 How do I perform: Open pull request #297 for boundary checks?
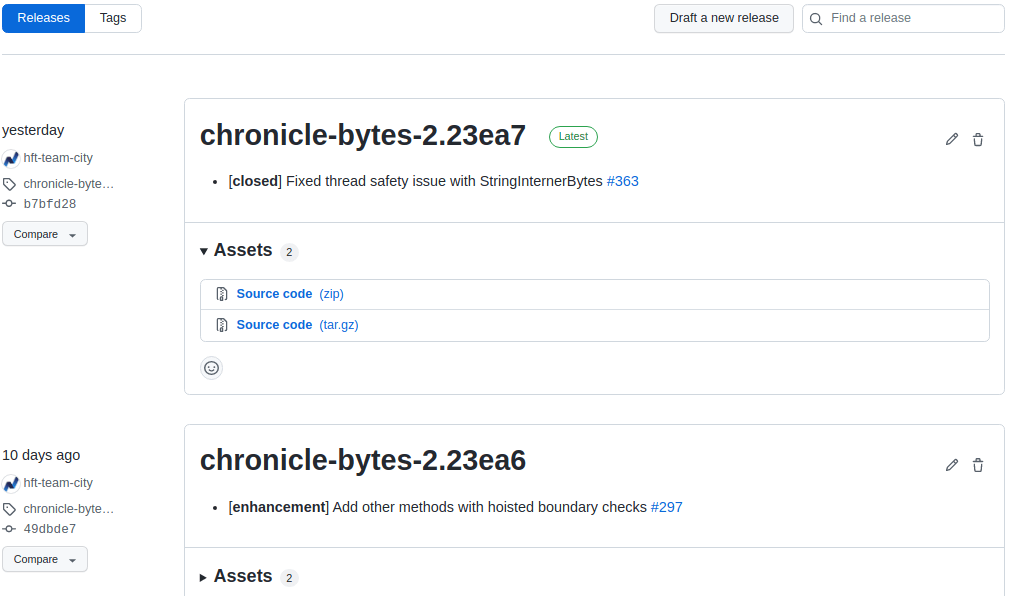click(x=666, y=507)
